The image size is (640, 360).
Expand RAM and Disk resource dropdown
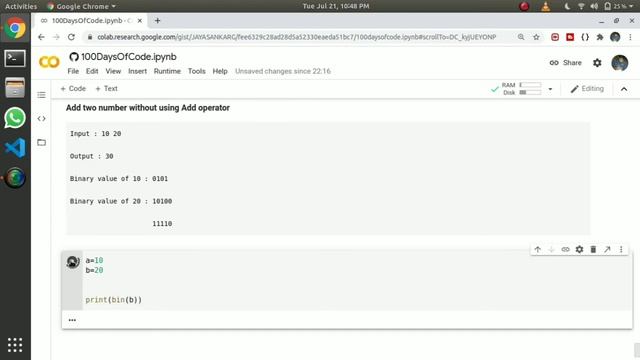click(550, 89)
